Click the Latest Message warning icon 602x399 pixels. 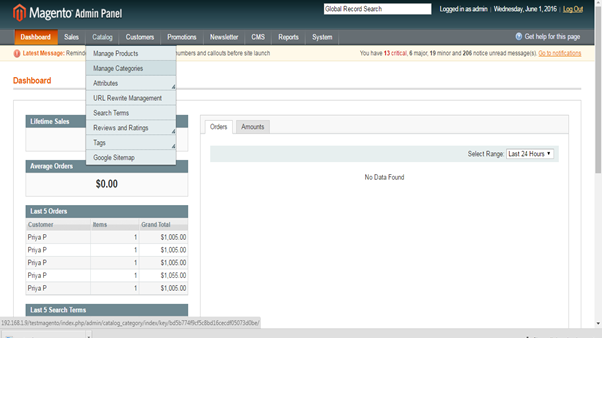tap(17, 53)
